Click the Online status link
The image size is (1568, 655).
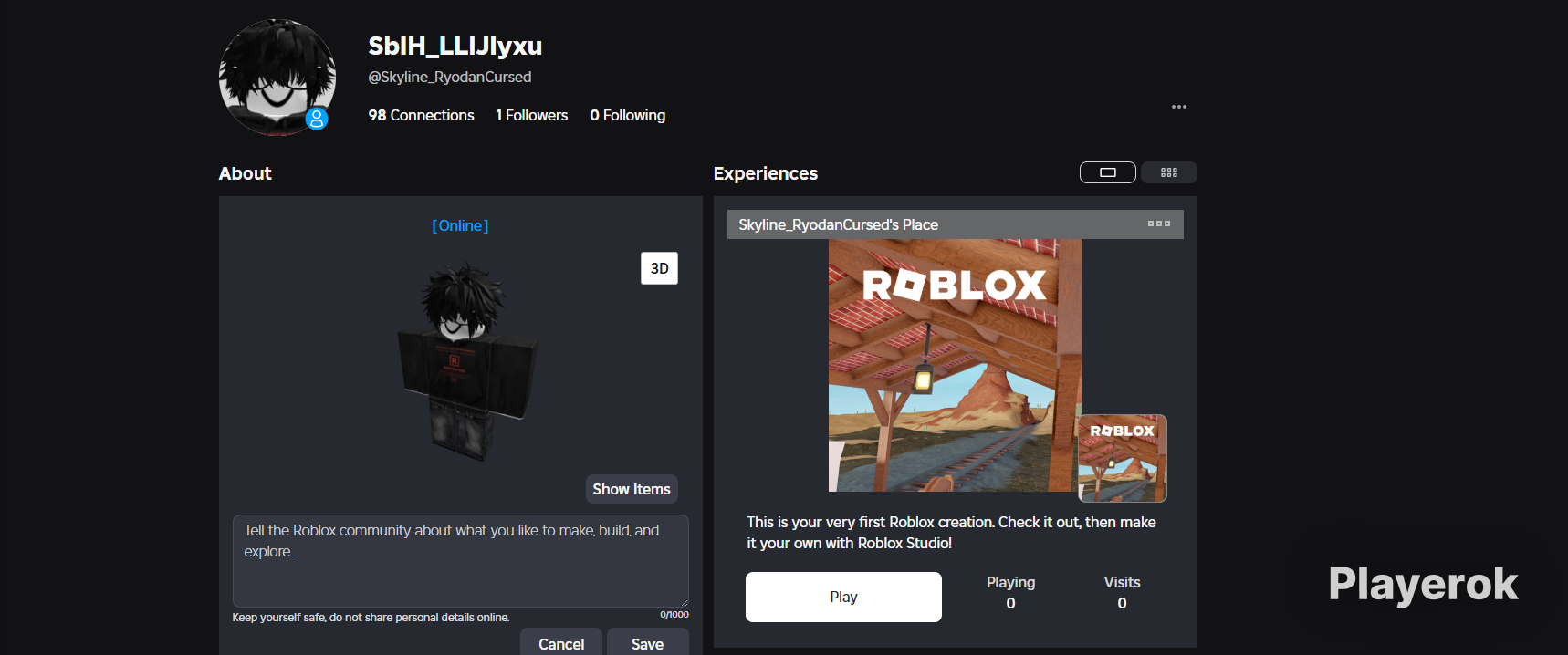tap(460, 225)
